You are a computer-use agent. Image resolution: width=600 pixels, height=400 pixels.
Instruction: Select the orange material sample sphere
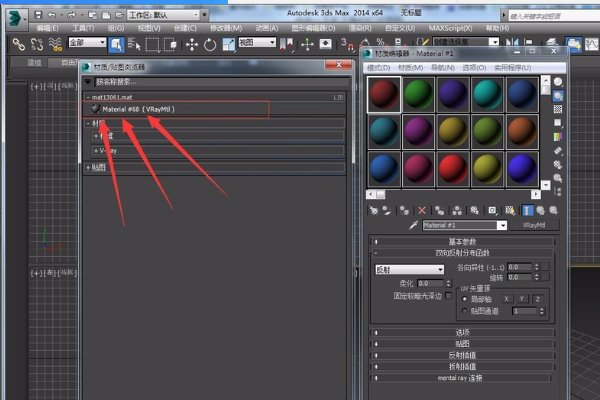(522, 131)
